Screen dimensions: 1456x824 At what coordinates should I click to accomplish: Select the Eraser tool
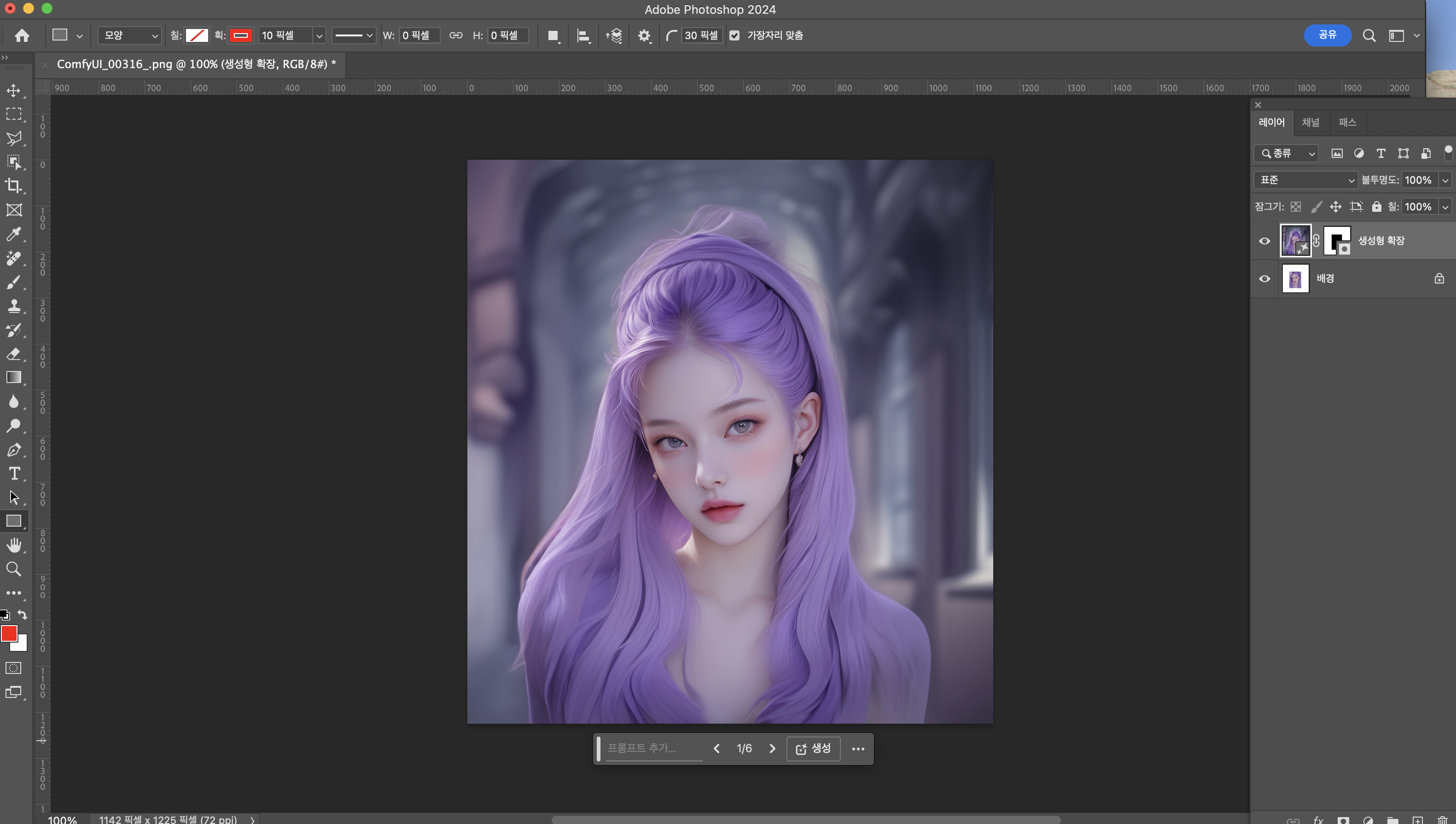point(14,354)
